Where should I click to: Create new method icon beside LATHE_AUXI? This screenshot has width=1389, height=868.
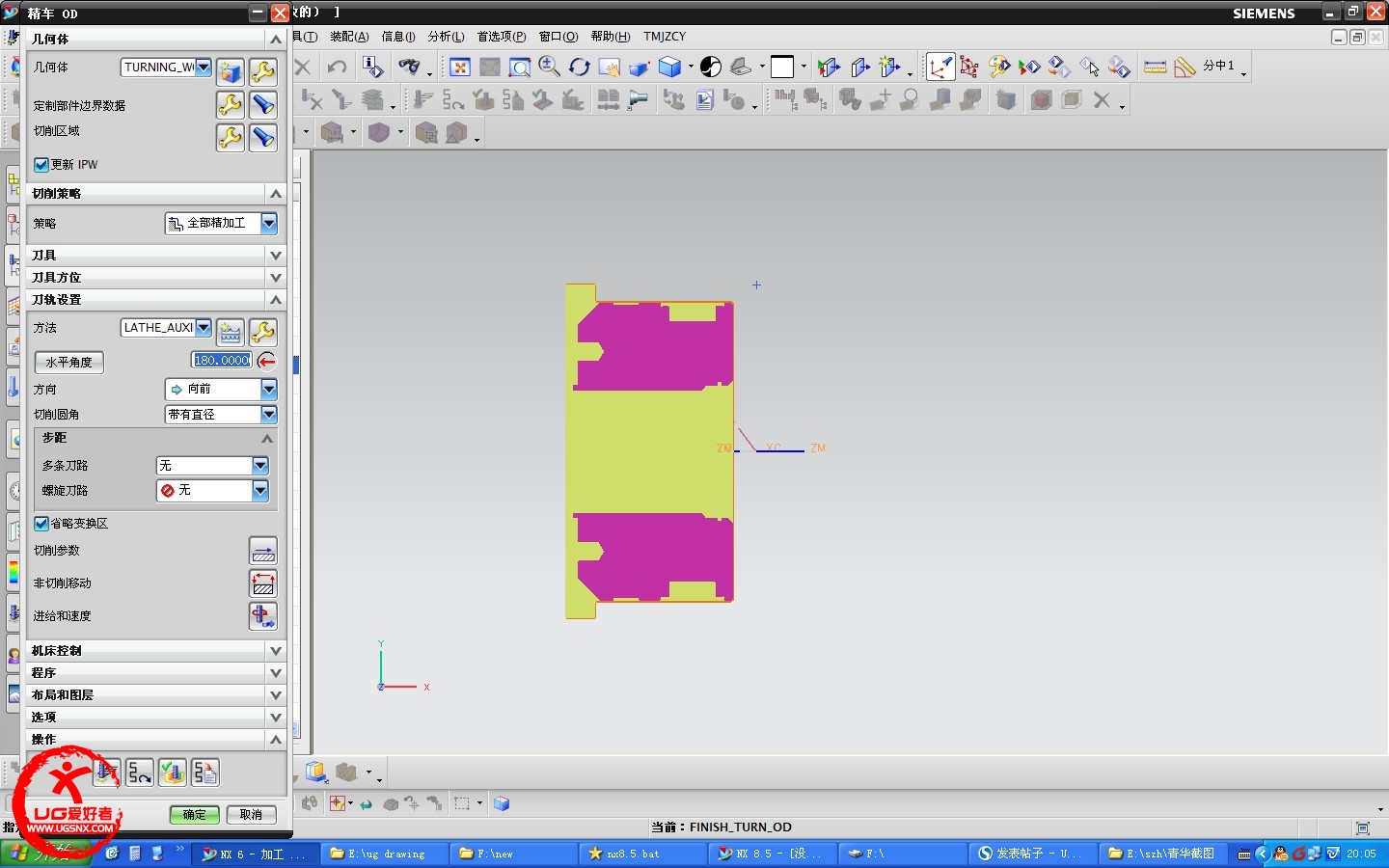coord(230,333)
